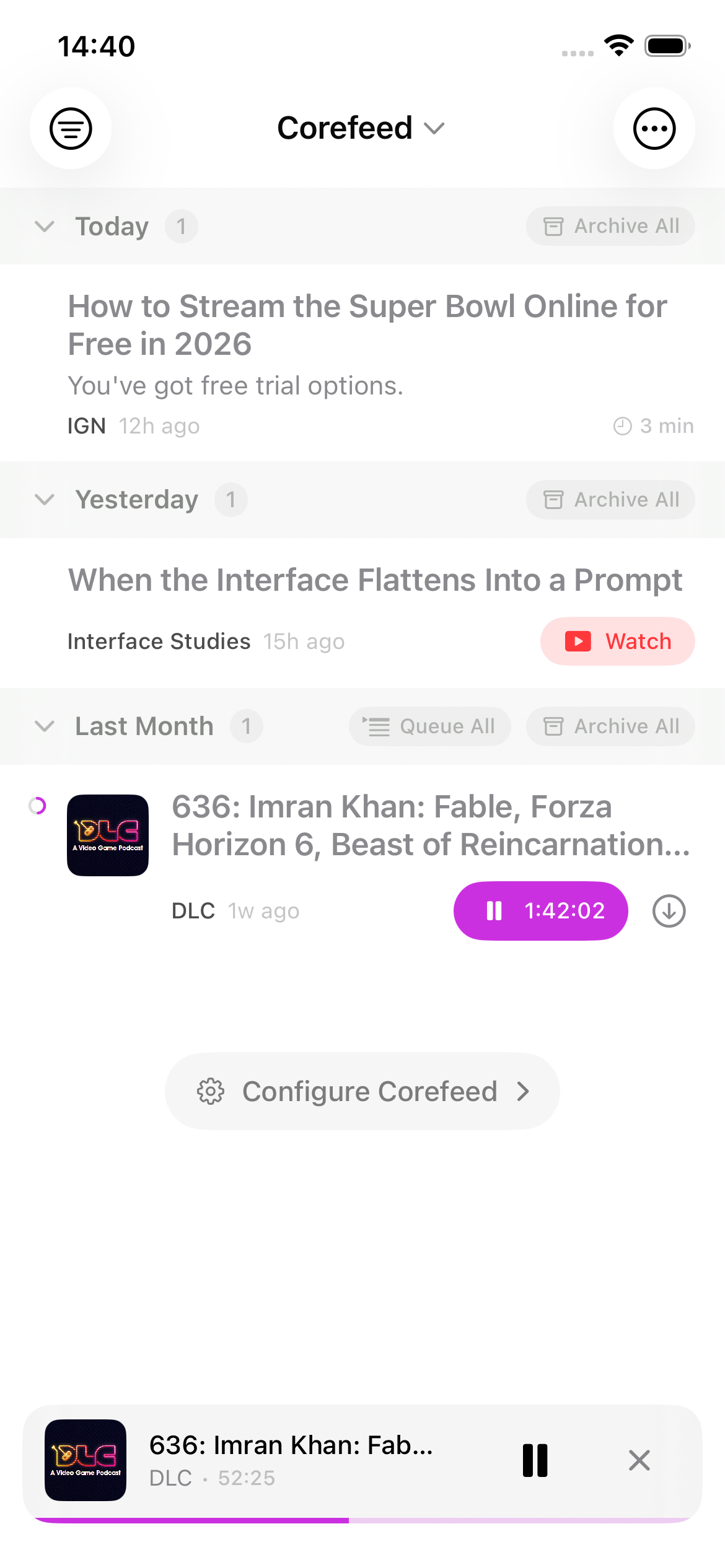Download the DLC episode 636
The width and height of the screenshot is (725, 1568).
(x=668, y=910)
